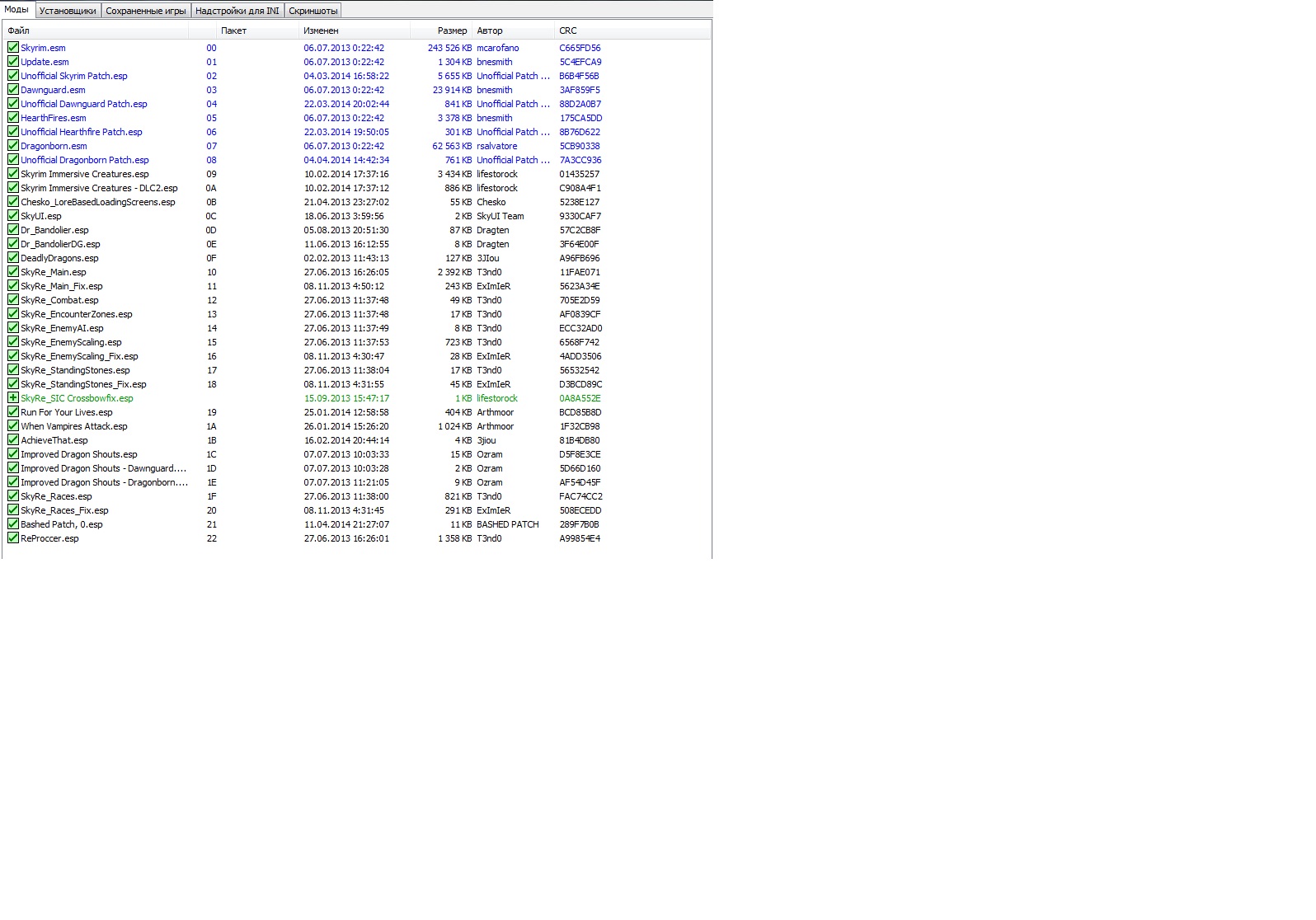
Task: Select the SkyRe_Main.esp file name
Action: click(54, 272)
